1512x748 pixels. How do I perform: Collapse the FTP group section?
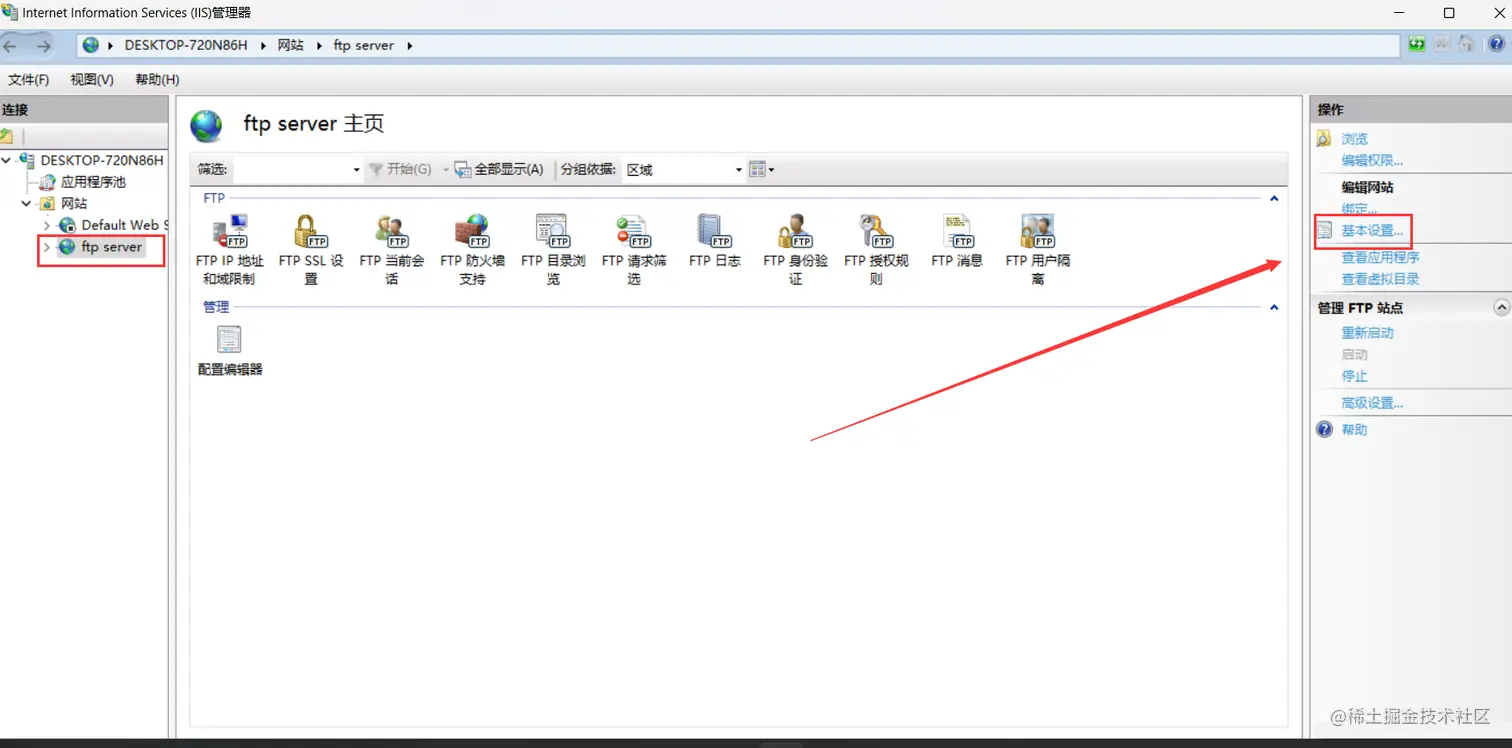click(x=1274, y=199)
